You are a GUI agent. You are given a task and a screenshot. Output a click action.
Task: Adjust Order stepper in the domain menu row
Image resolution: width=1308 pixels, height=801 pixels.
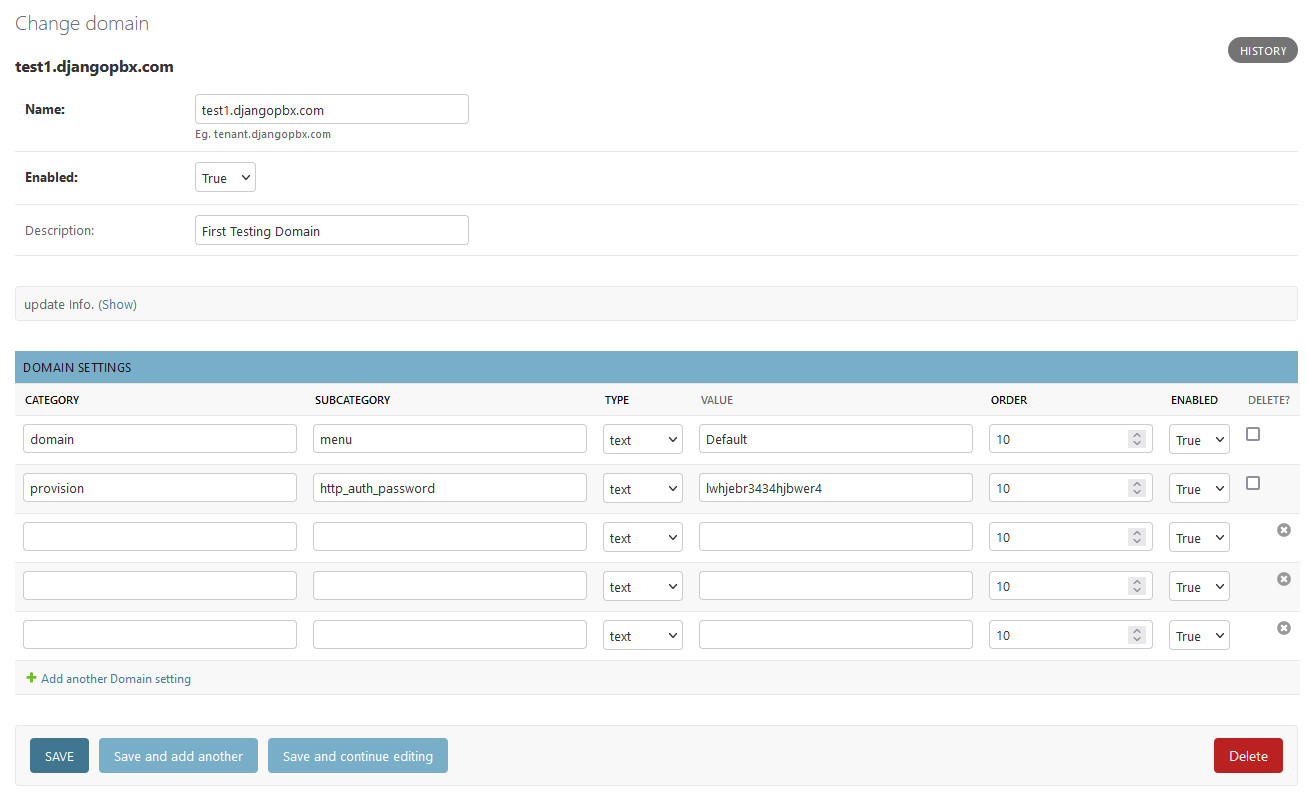[x=1136, y=439]
